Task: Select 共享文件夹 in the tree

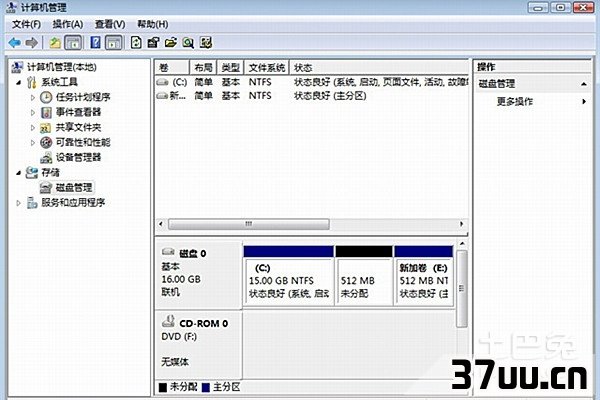Action: [x=78, y=127]
